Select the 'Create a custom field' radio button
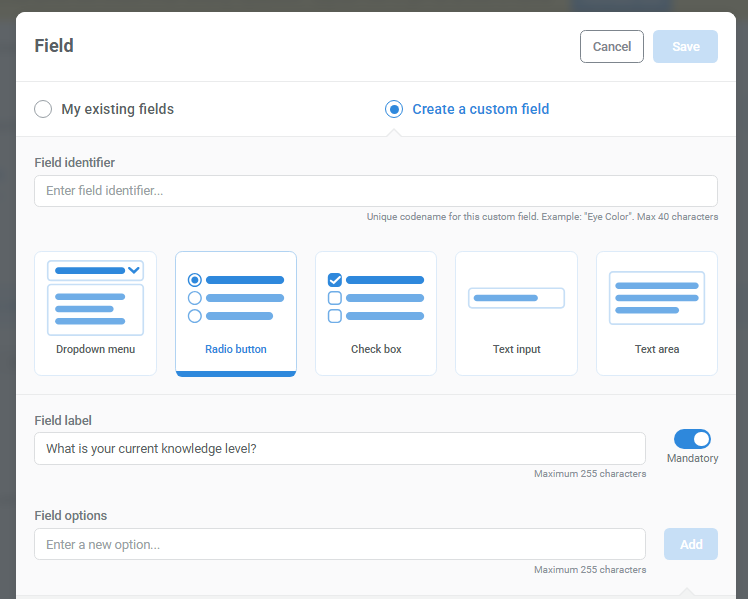This screenshot has width=748, height=599. pos(394,109)
